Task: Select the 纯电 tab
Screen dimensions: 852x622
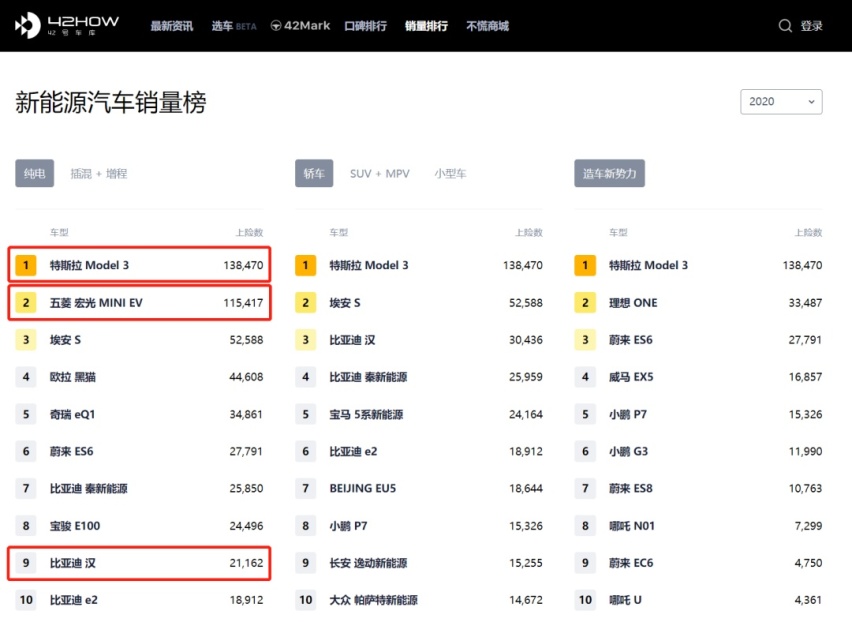Action: click(x=34, y=173)
